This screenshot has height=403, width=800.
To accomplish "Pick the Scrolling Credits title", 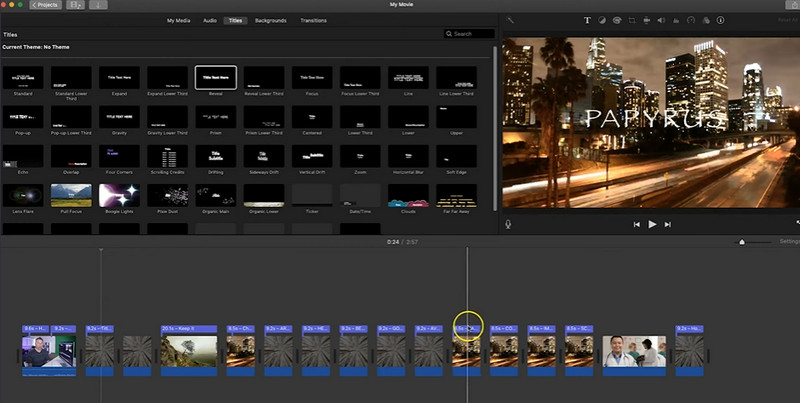I will pos(168,156).
